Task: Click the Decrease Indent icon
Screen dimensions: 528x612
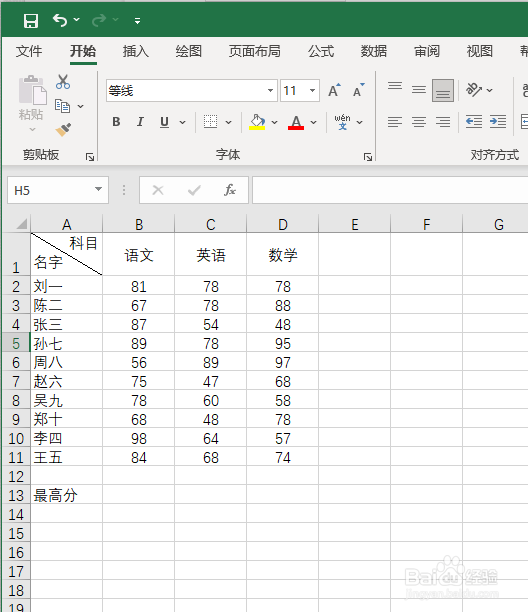Action: (474, 122)
